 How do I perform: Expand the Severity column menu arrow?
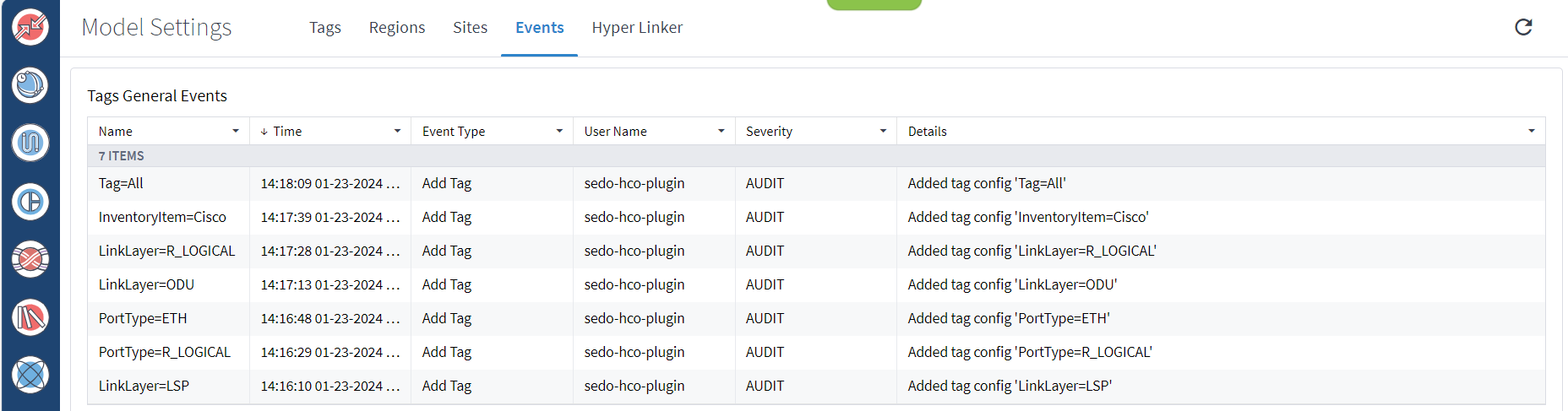coord(883,132)
